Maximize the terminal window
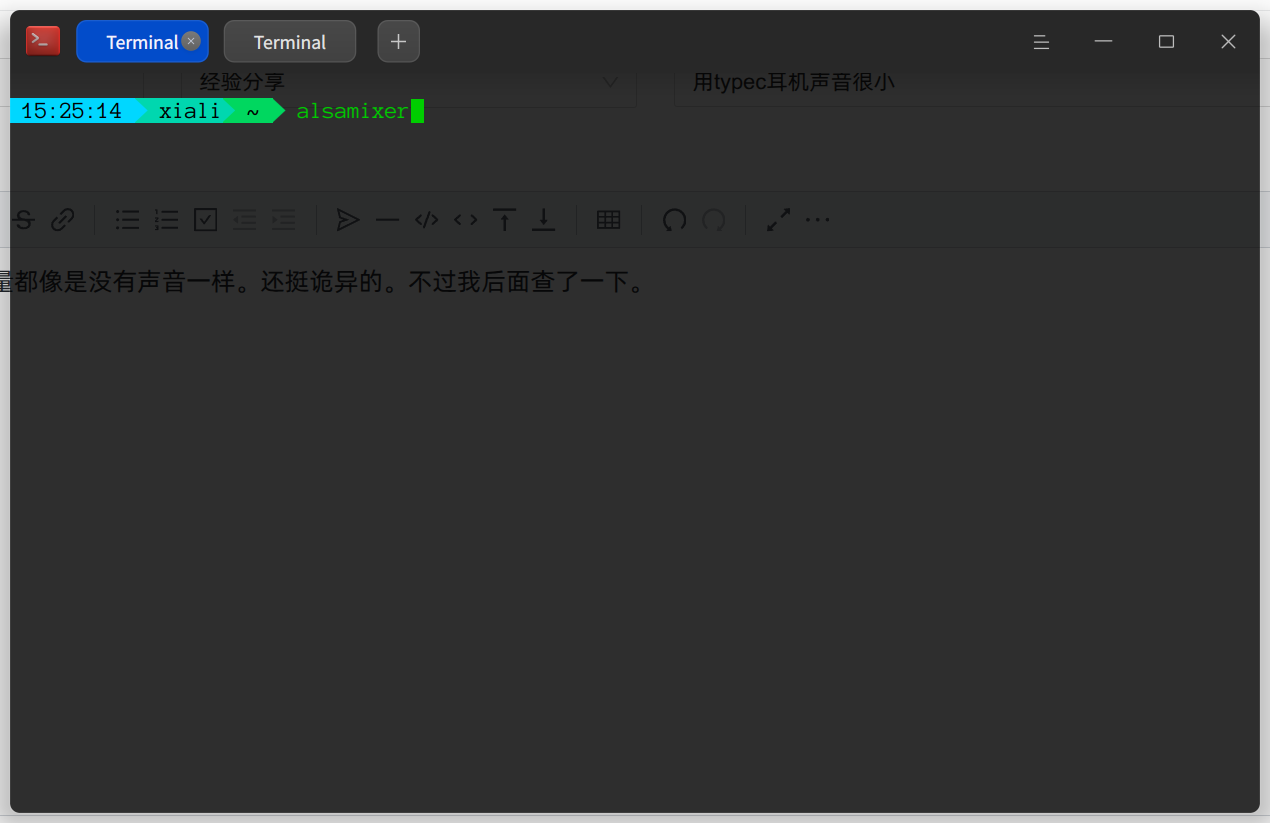The image size is (1270, 823). coord(1166,42)
